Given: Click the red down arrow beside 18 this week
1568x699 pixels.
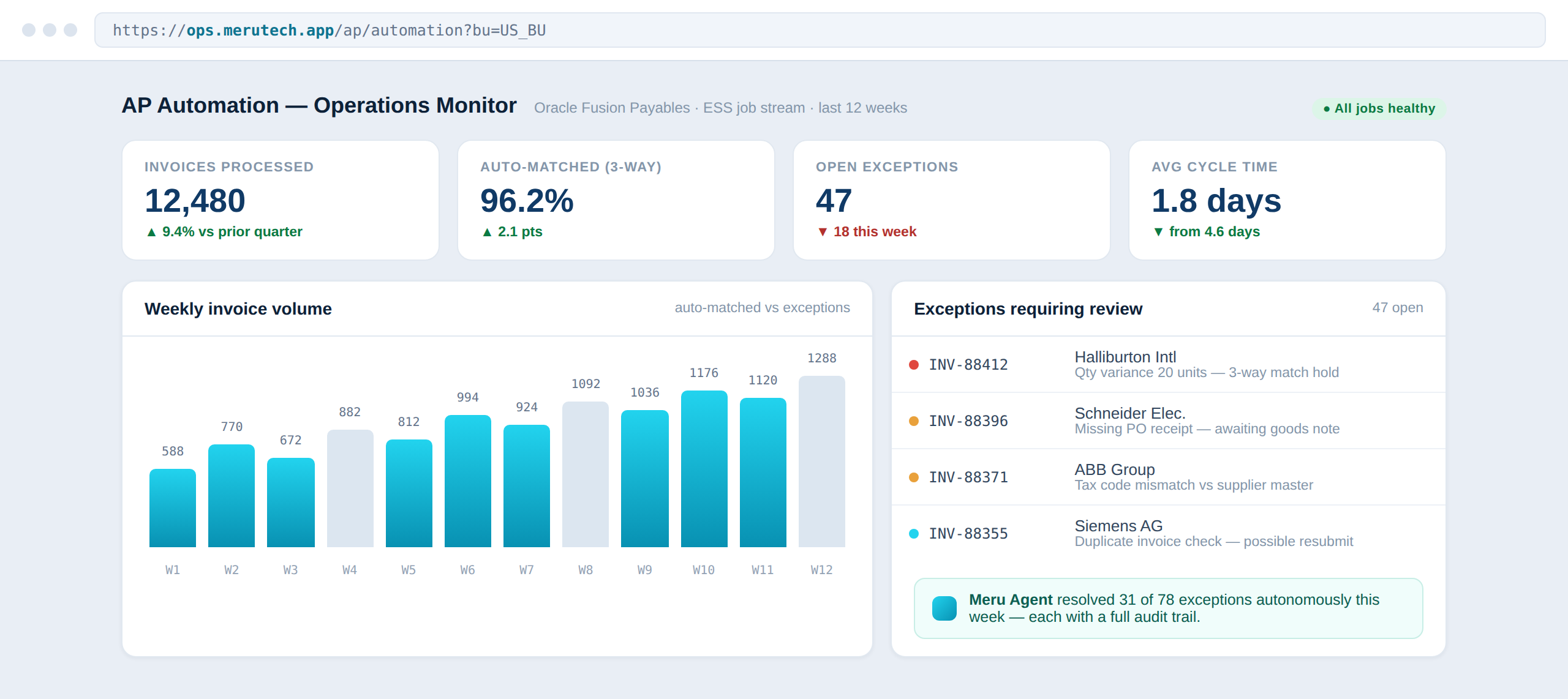Looking at the screenshot, I should (x=823, y=232).
